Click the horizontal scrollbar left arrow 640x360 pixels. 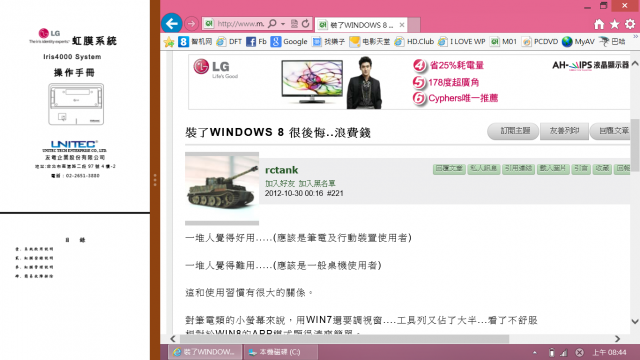tap(173, 339)
